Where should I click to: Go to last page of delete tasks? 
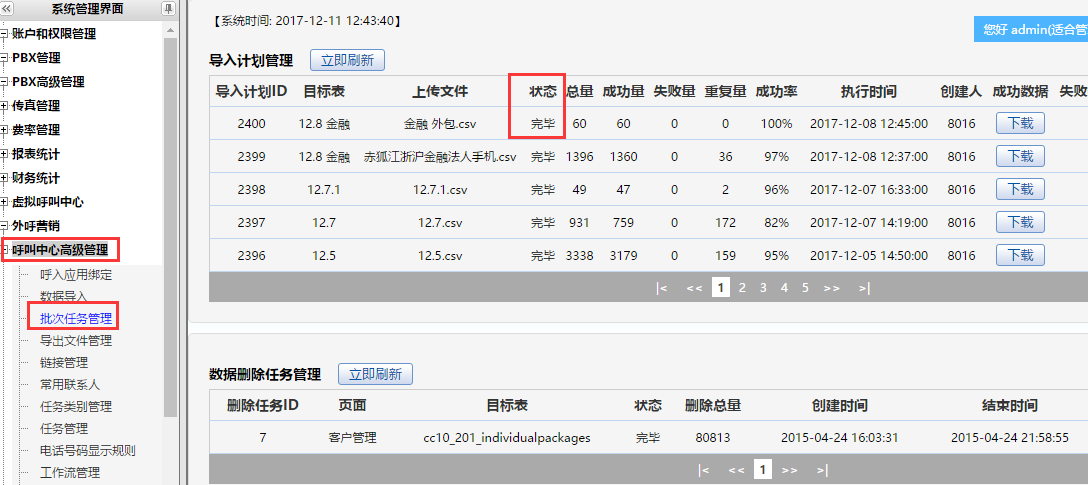pos(822,469)
